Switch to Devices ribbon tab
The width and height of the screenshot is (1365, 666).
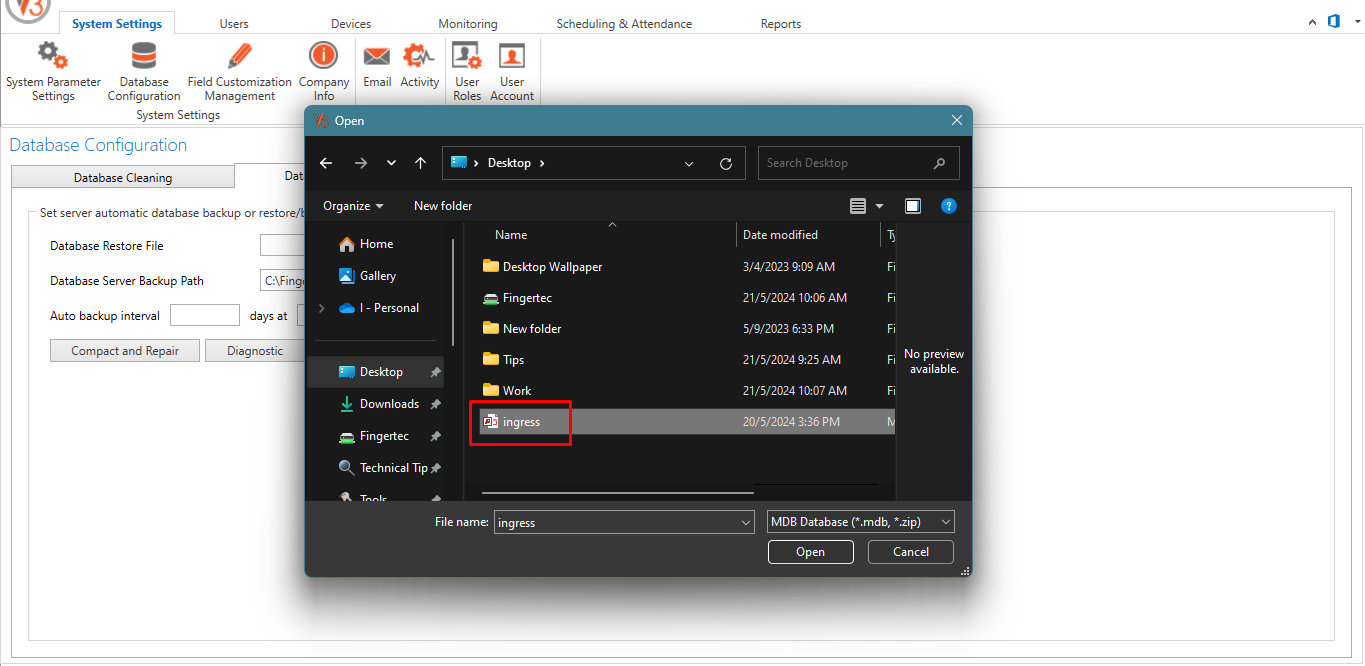click(x=351, y=24)
